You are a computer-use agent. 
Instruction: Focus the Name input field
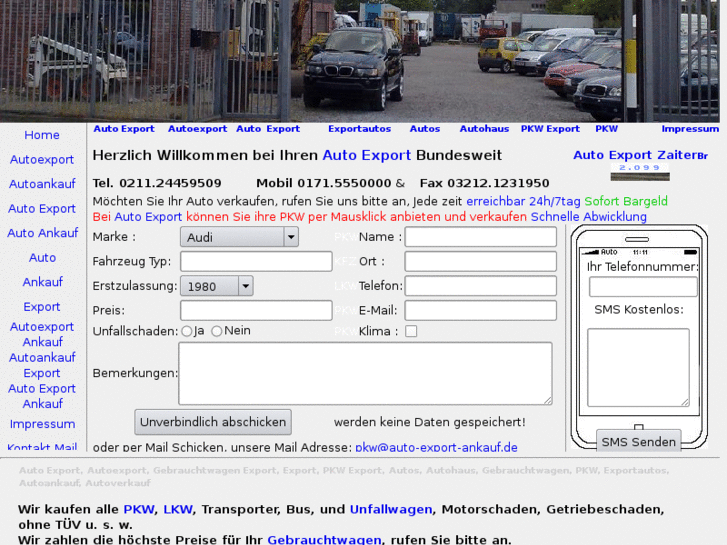(x=480, y=237)
